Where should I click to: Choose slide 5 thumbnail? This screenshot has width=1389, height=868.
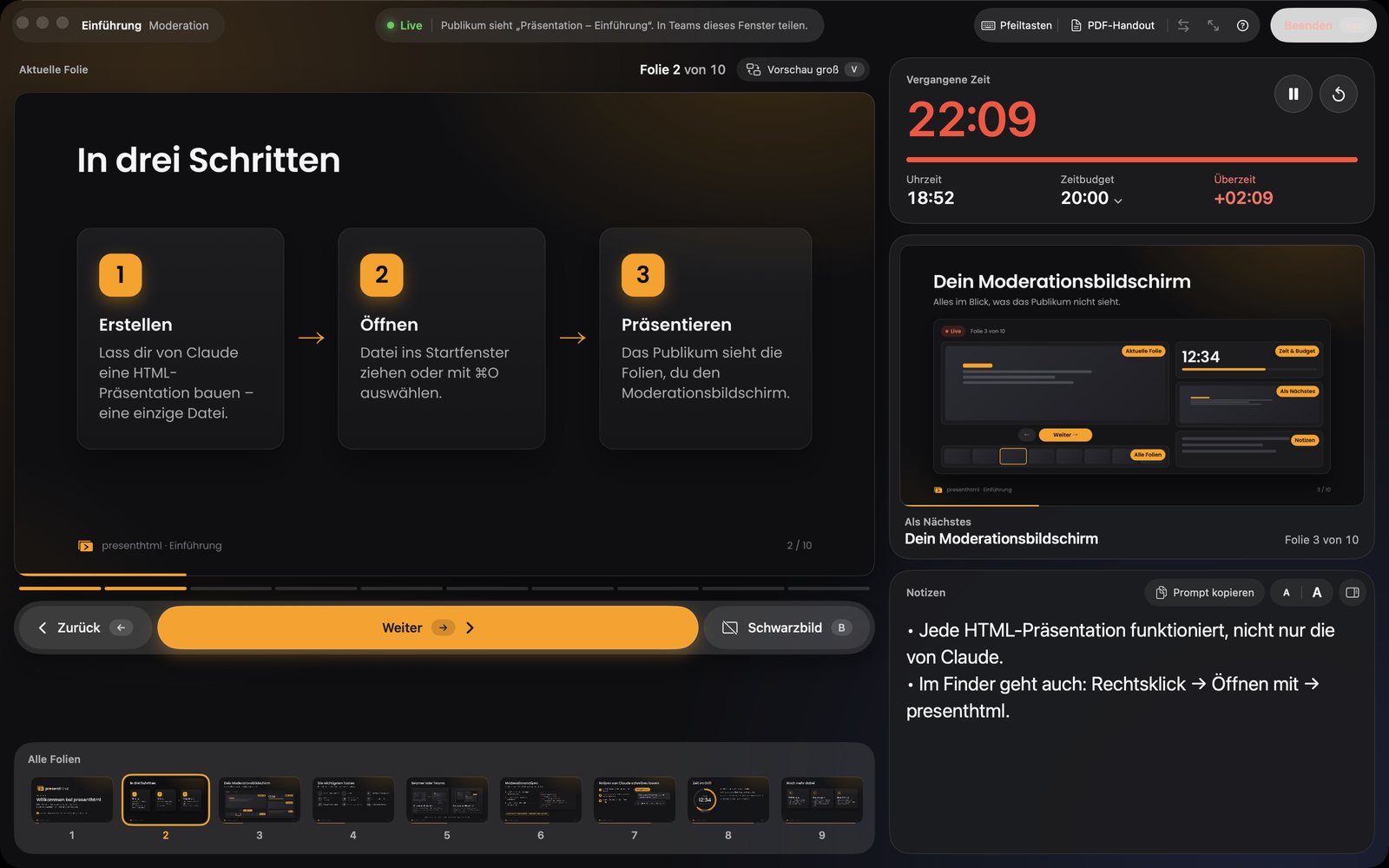(447, 799)
